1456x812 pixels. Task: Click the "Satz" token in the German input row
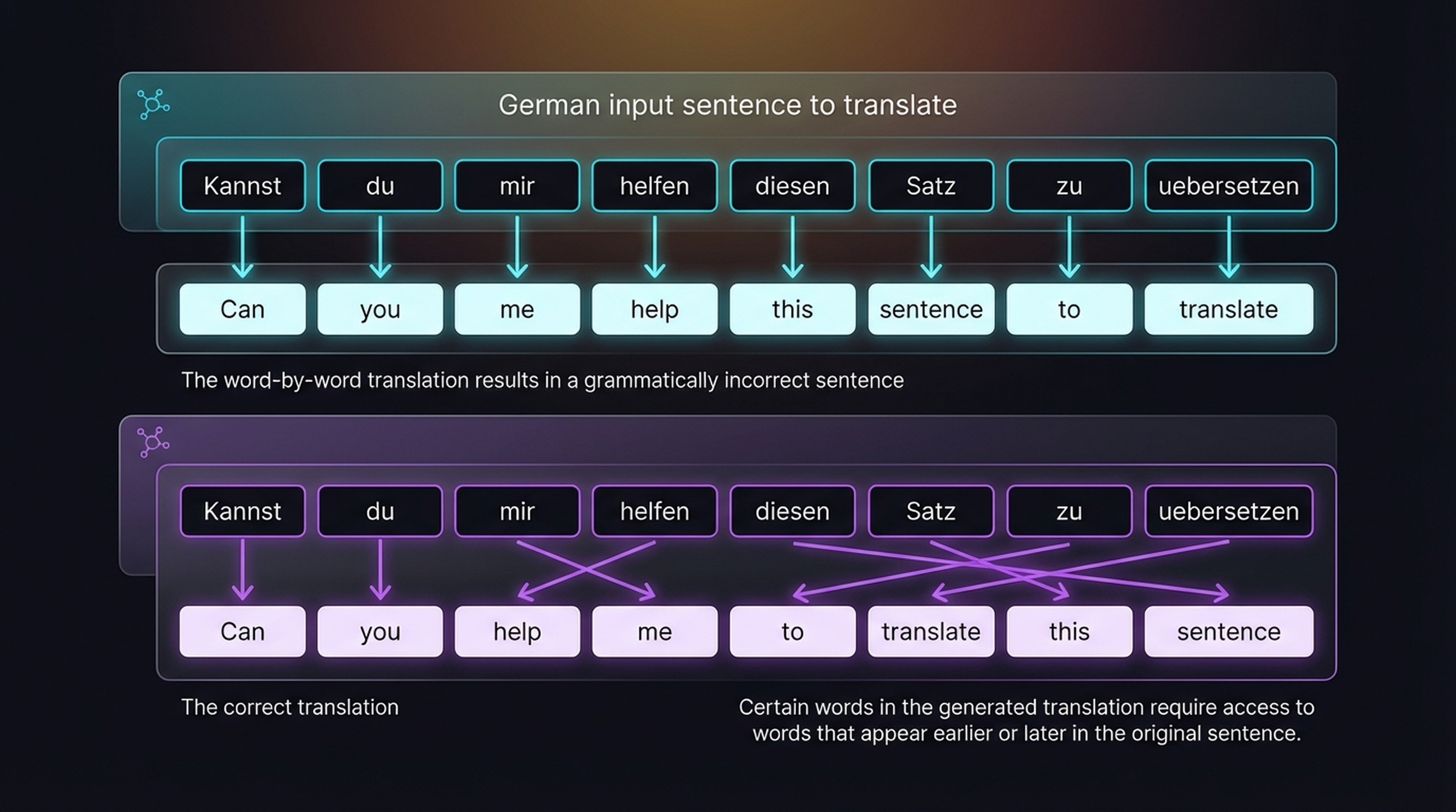(931, 186)
